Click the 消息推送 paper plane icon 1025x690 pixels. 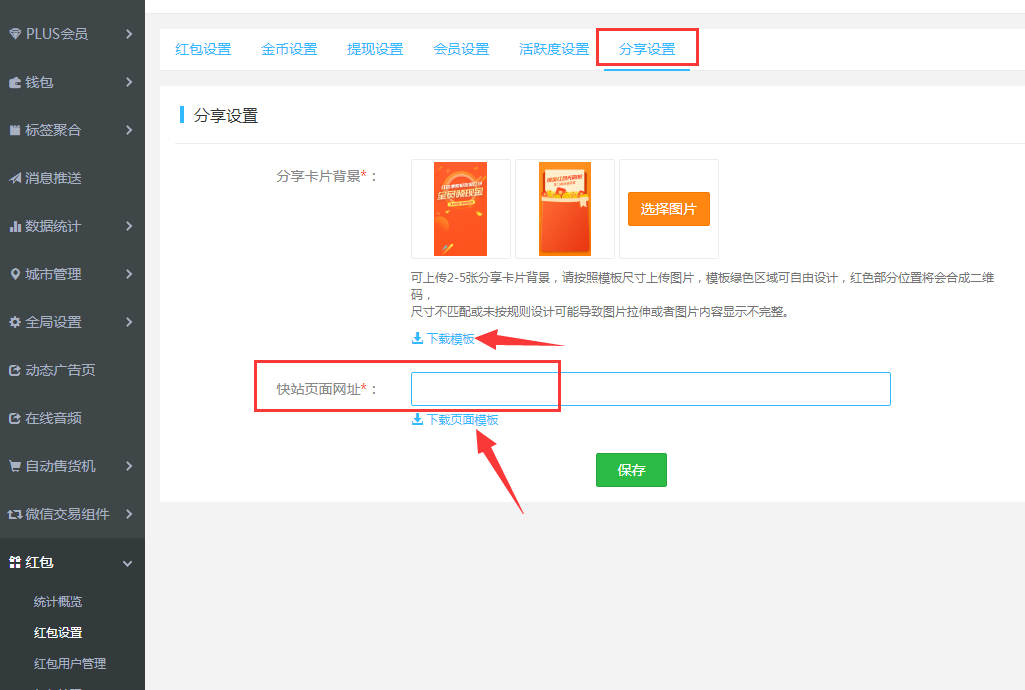pos(15,178)
